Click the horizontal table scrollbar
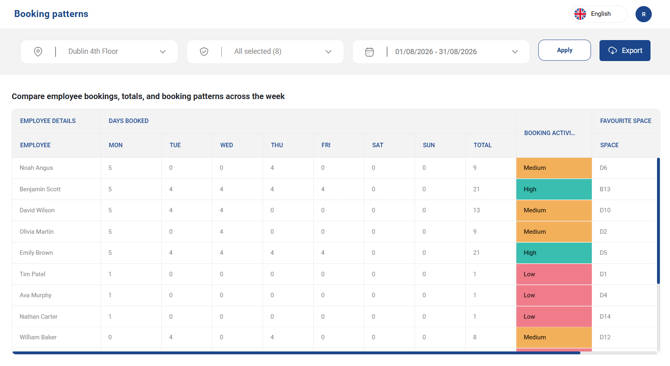The height and width of the screenshot is (366, 670). 296,353
